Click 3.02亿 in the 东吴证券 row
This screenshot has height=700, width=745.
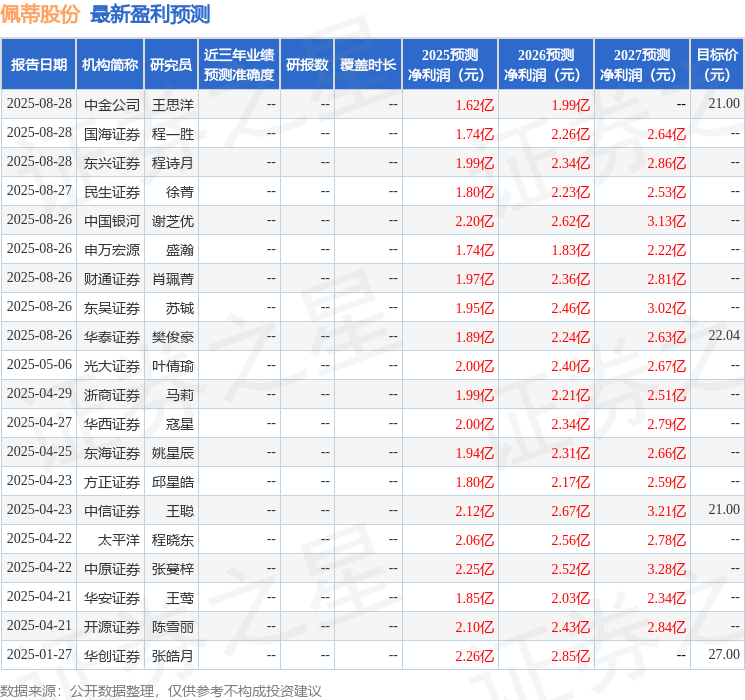pos(667,308)
